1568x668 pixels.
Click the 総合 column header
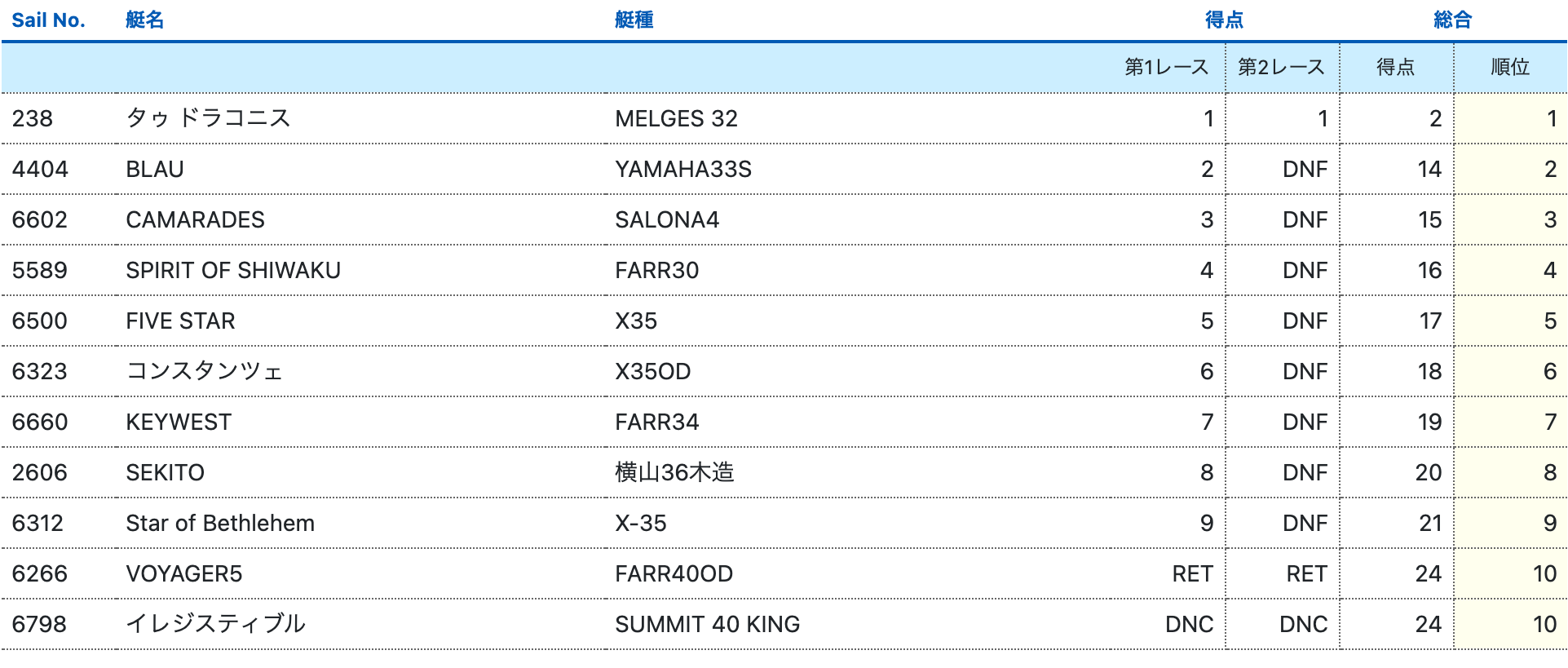(1452, 20)
